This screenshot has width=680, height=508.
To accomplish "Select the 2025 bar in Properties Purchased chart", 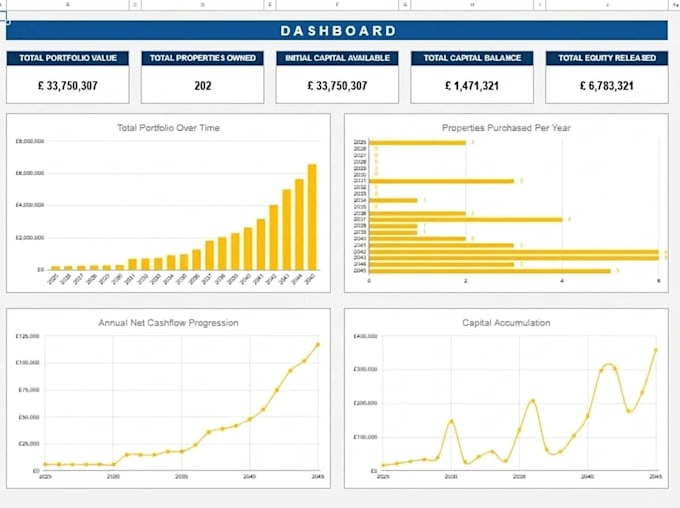I will (417, 142).
